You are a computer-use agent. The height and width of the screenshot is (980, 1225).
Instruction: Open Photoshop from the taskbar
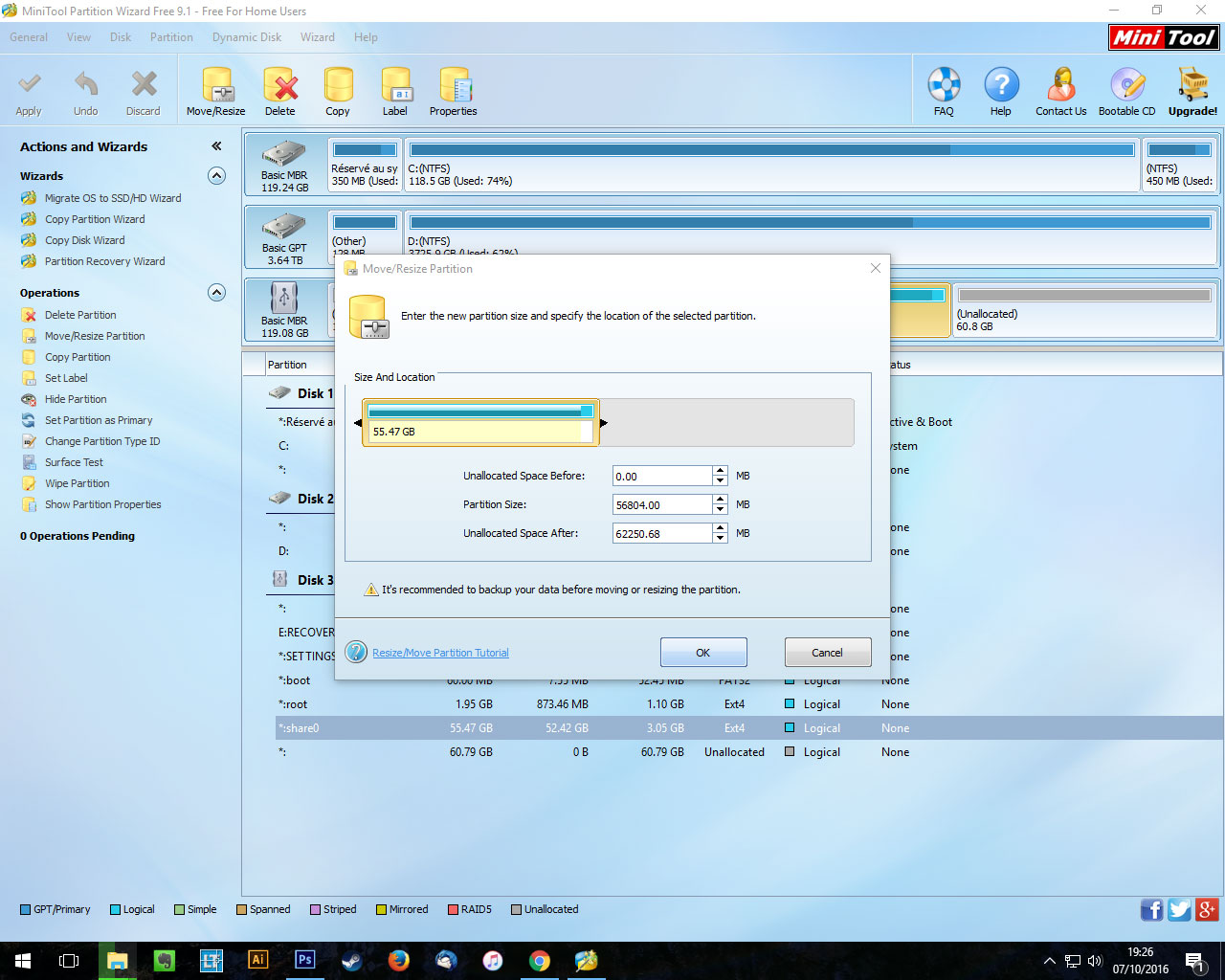pos(305,960)
